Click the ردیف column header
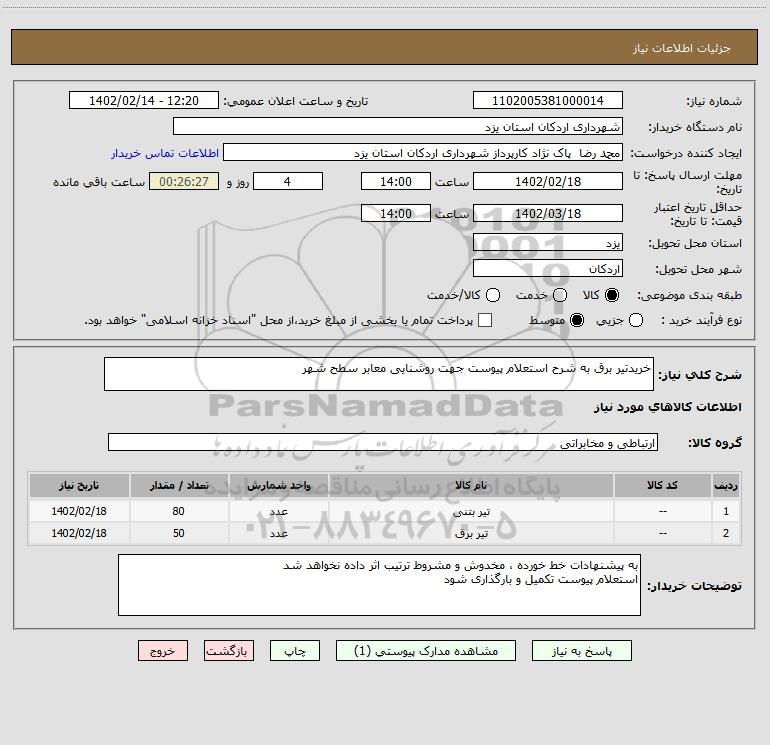 (726, 485)
